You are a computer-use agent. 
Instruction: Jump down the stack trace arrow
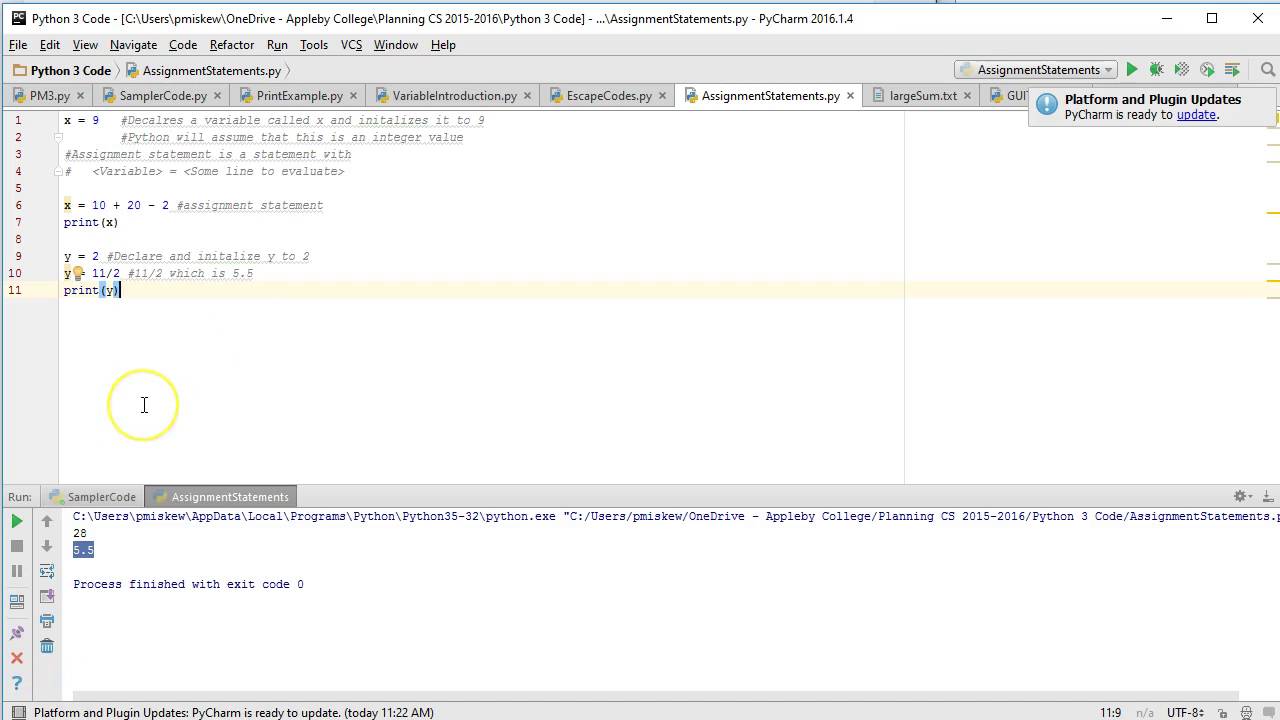point(47,546)
